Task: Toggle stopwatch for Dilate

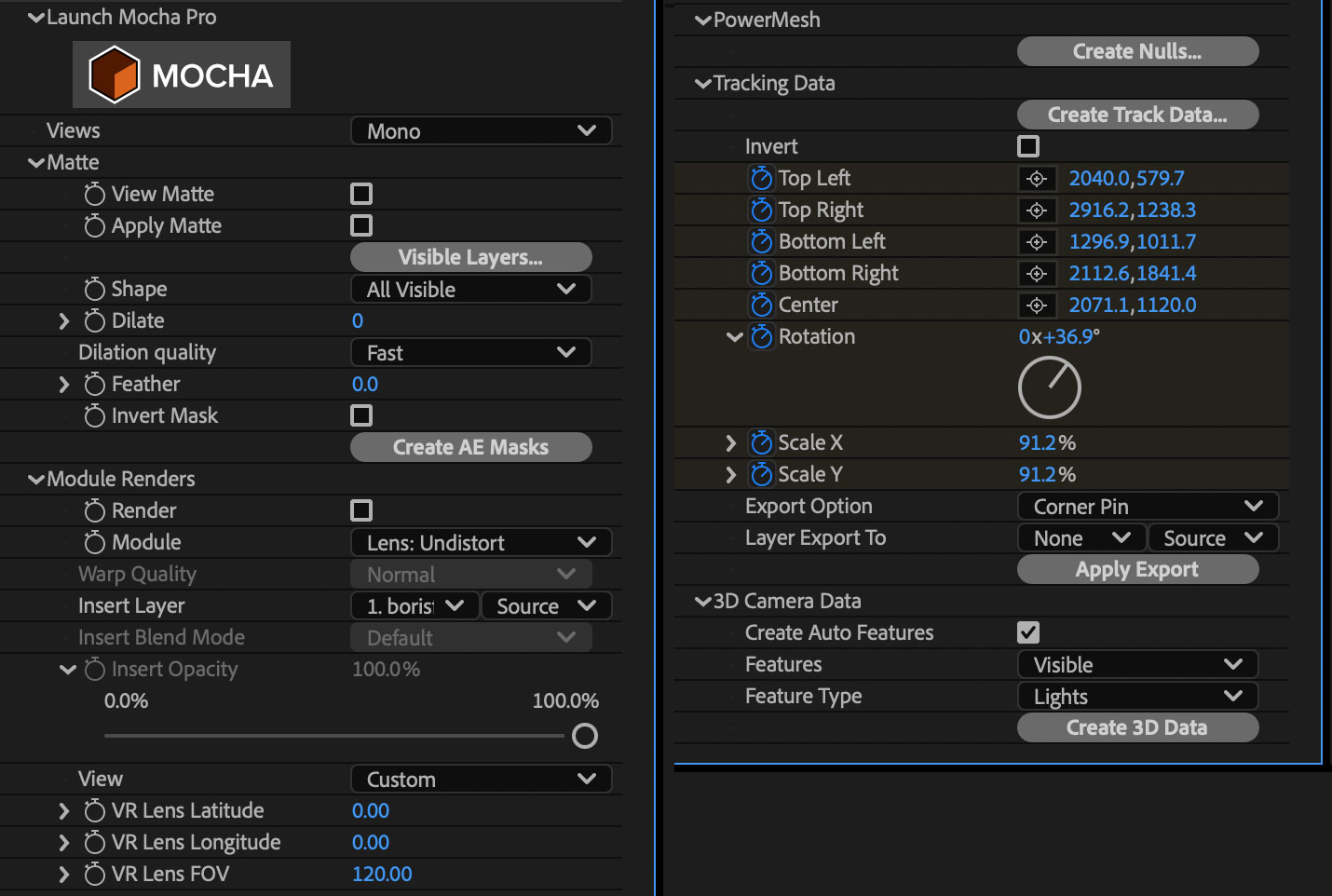Action: pos(94,320)
